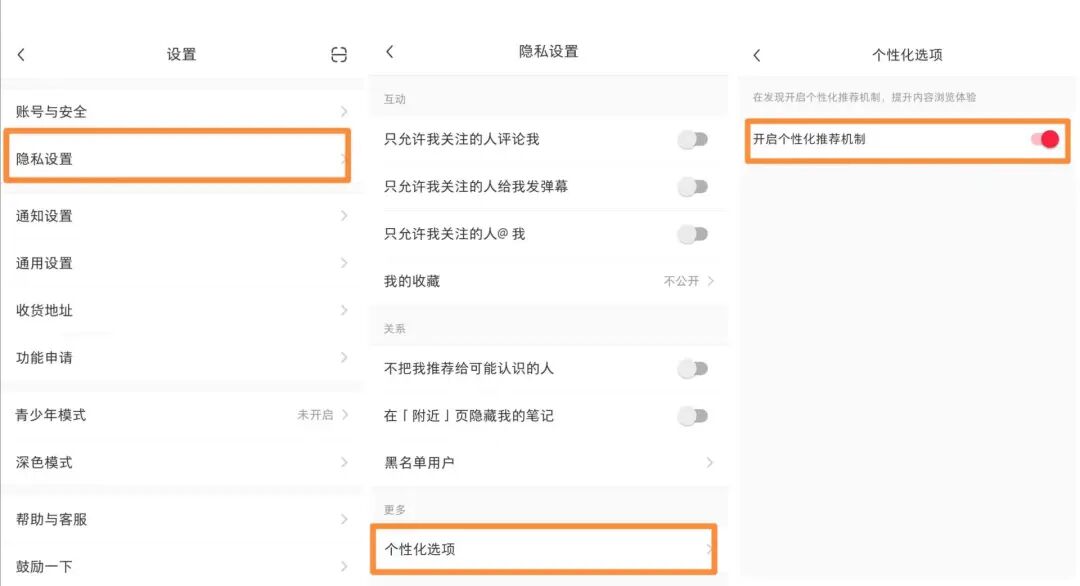Toggle 只允许我关注的人@我 switch
Viewport: 1080px width, 586px height.
point(693,234)
